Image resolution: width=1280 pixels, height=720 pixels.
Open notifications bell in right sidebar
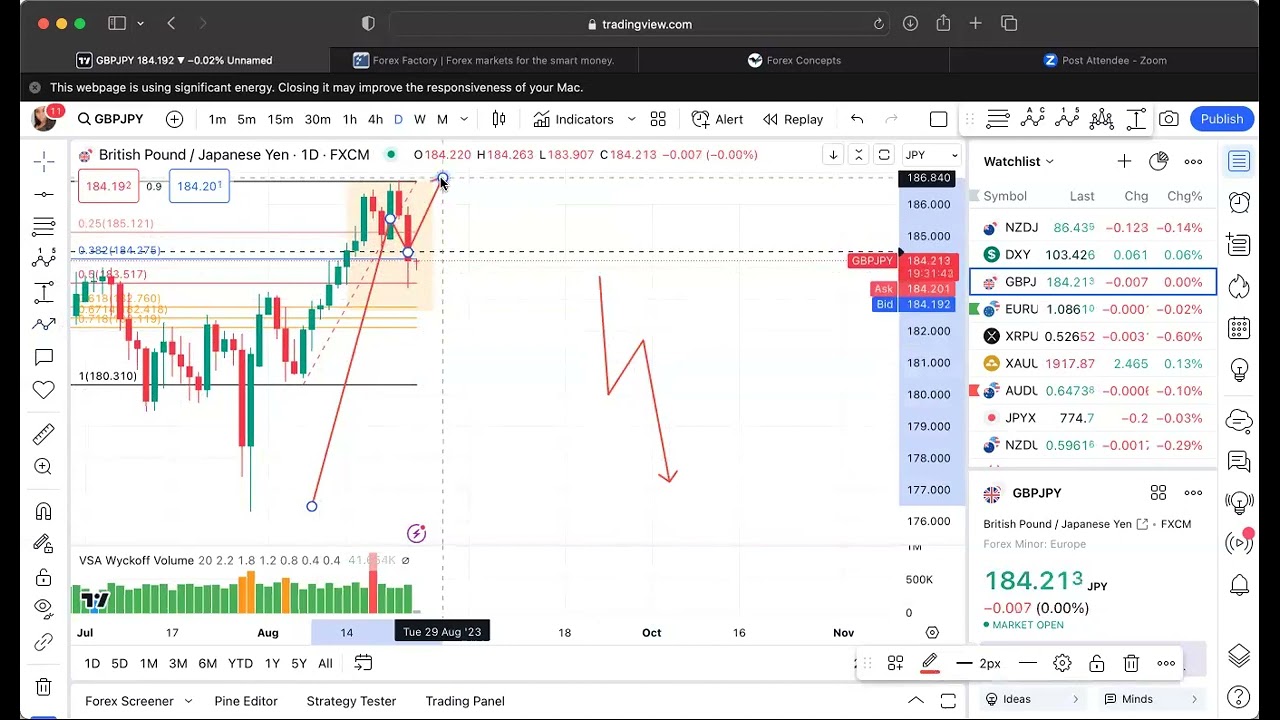pos(1239,585)
